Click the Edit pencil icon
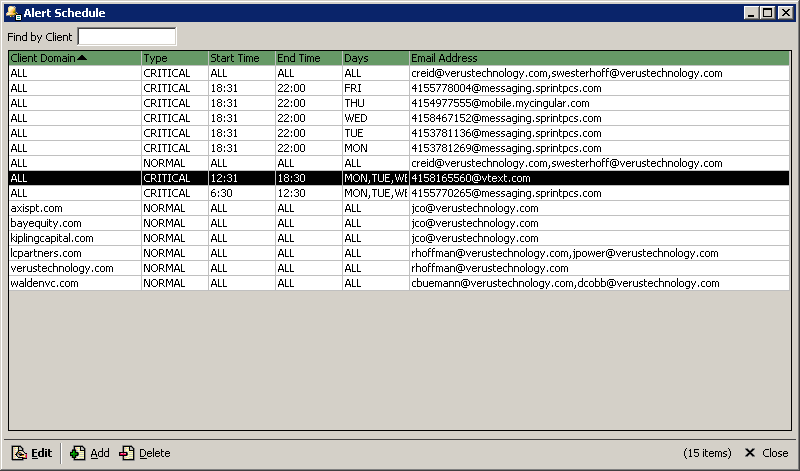 18,453
